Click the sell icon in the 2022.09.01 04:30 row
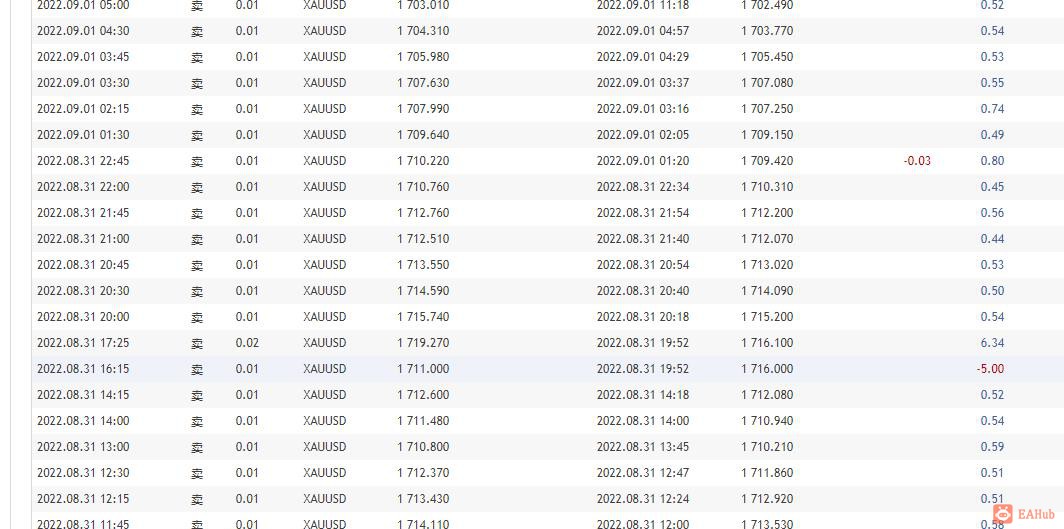This screenshot has width=1064, height=529. (197, 32)
